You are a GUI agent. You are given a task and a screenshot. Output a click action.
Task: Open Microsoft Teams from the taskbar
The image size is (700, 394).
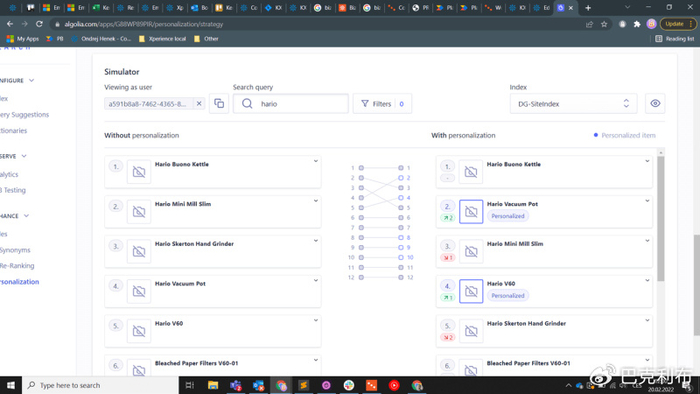click(x=236, y=385)
